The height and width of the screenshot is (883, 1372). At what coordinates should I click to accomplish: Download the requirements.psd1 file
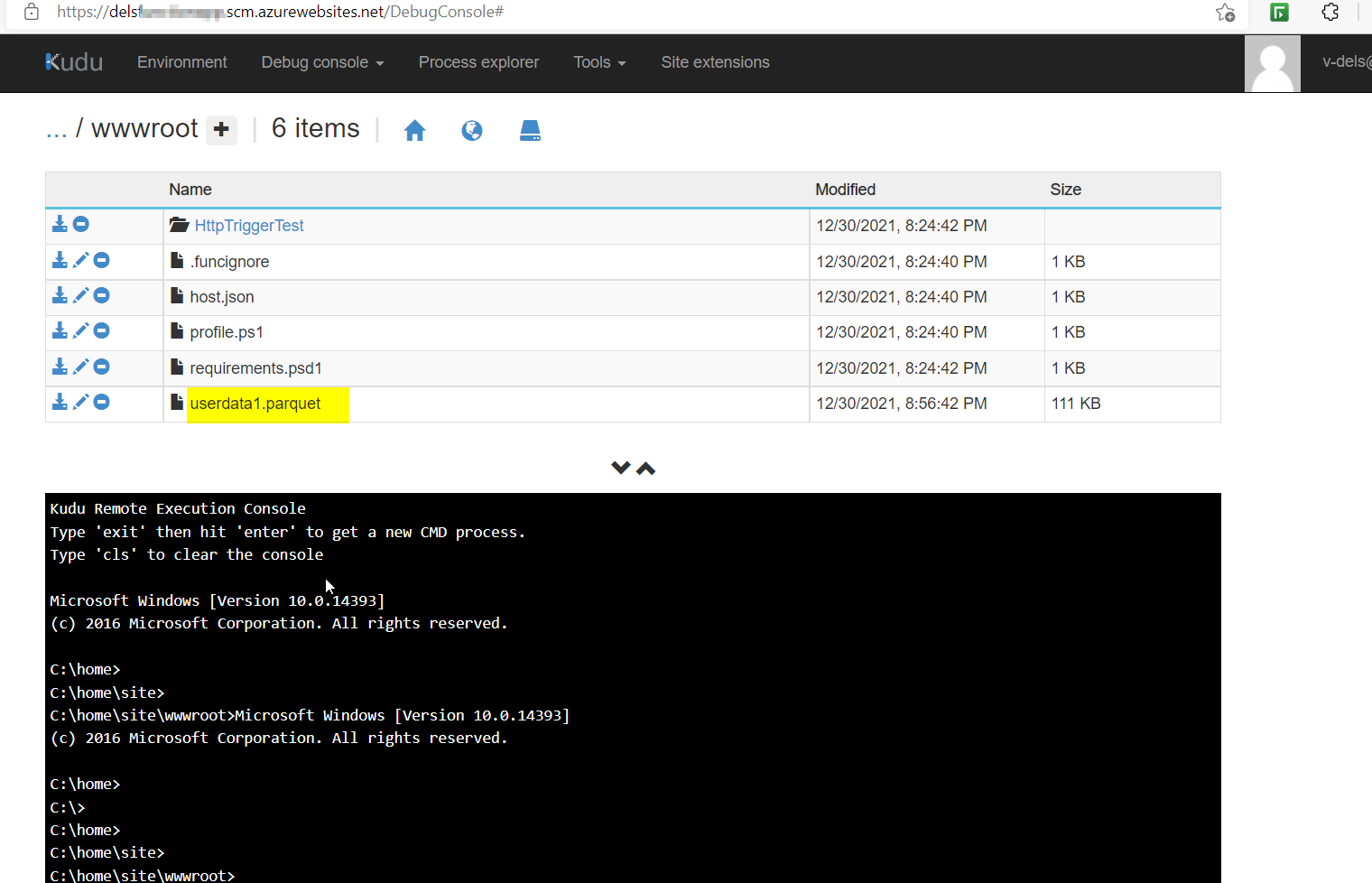point(60,367)
